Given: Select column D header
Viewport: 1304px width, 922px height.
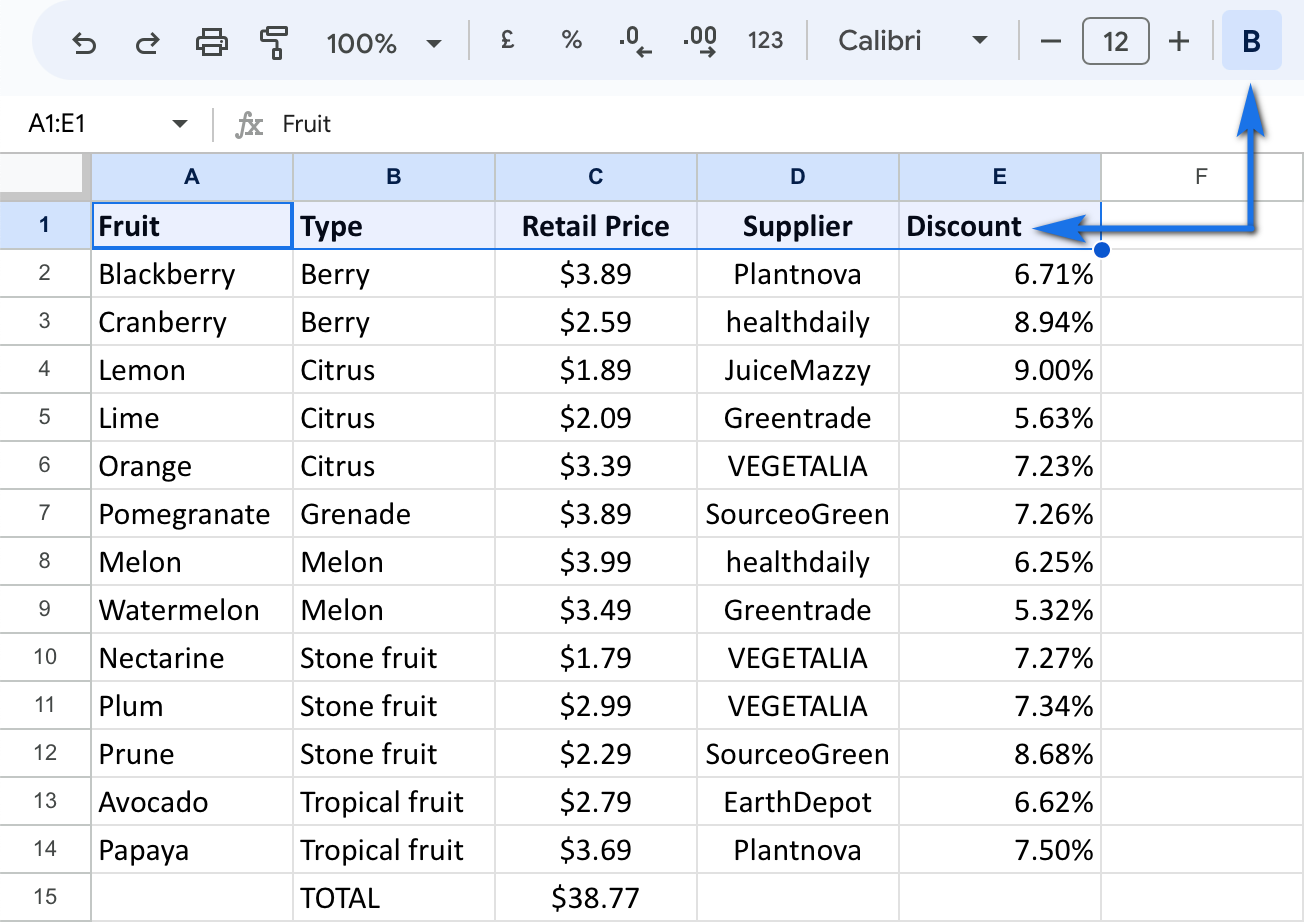Looking at the screenshot, I should tap(798, 177).
